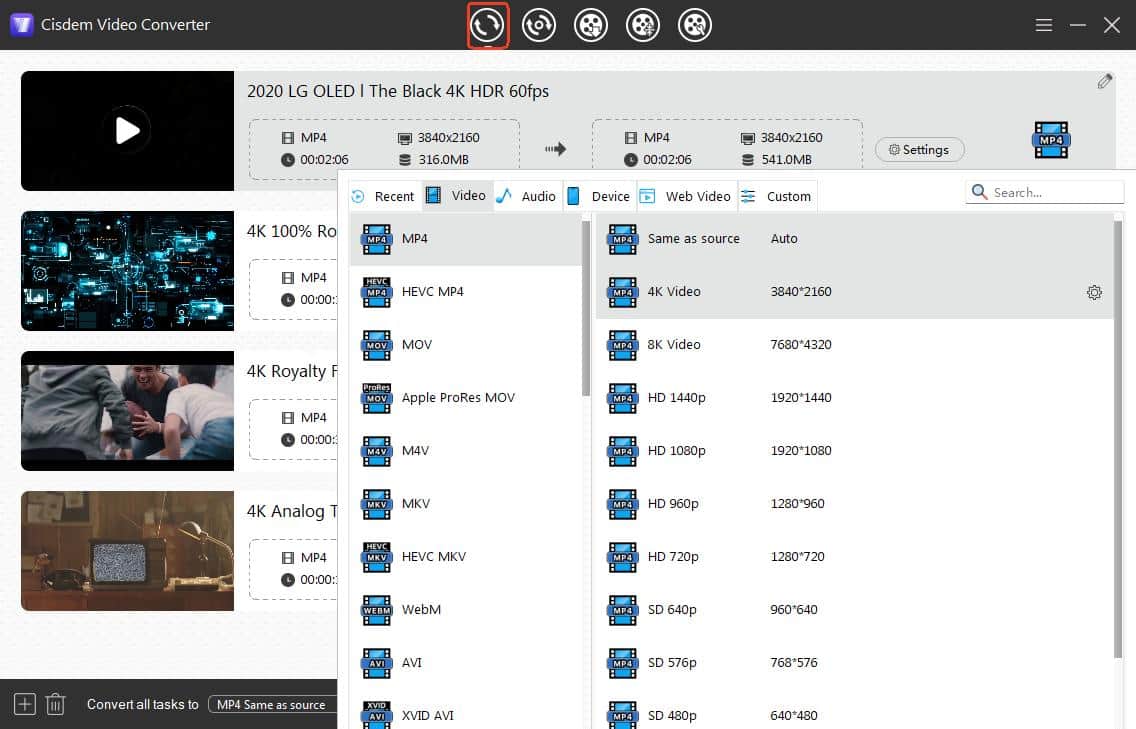Open gear settings for 4K Video preset
The image size is (1136, 729).
[1094, 293]
